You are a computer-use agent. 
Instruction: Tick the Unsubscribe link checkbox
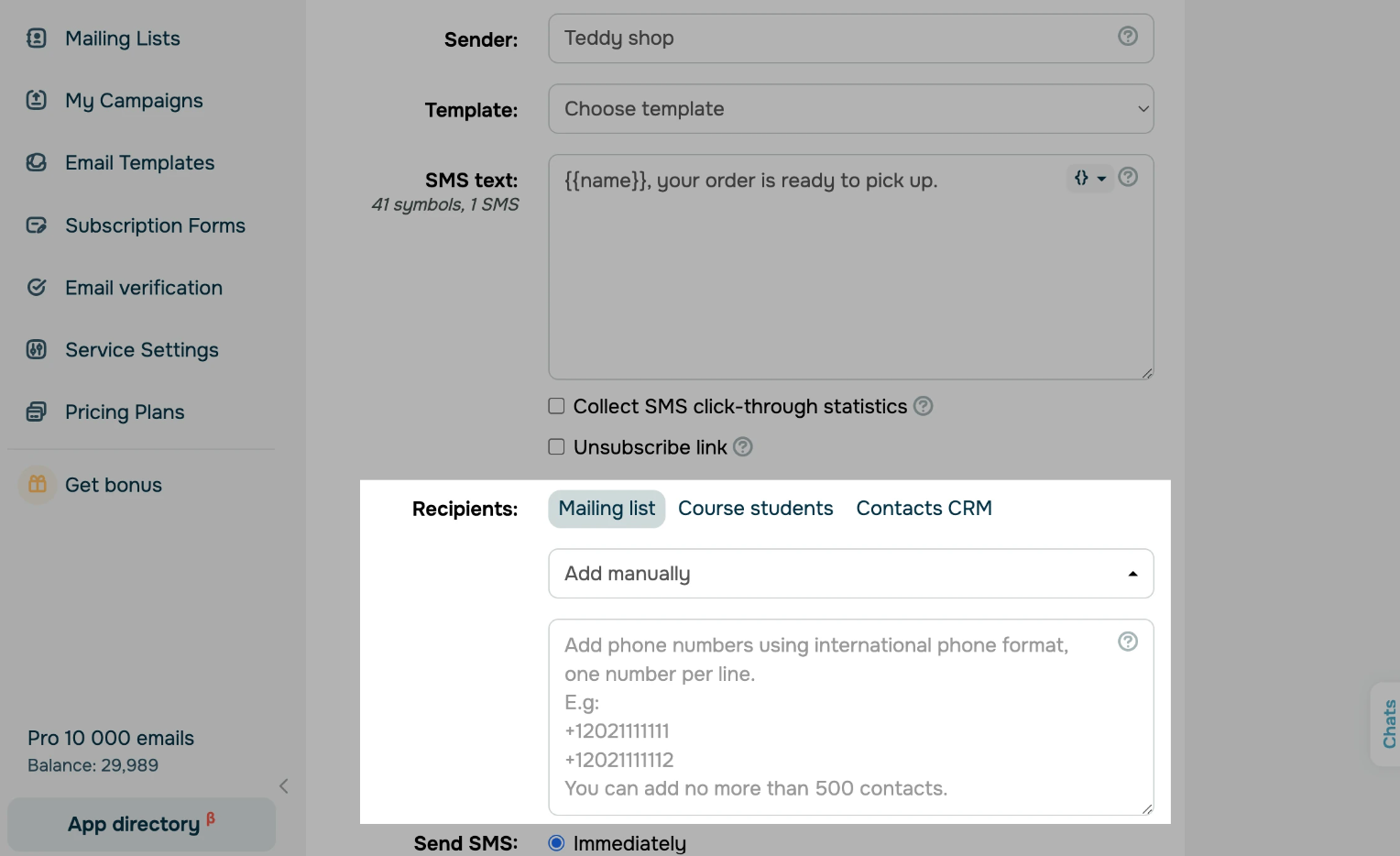(x=556, y=447)
